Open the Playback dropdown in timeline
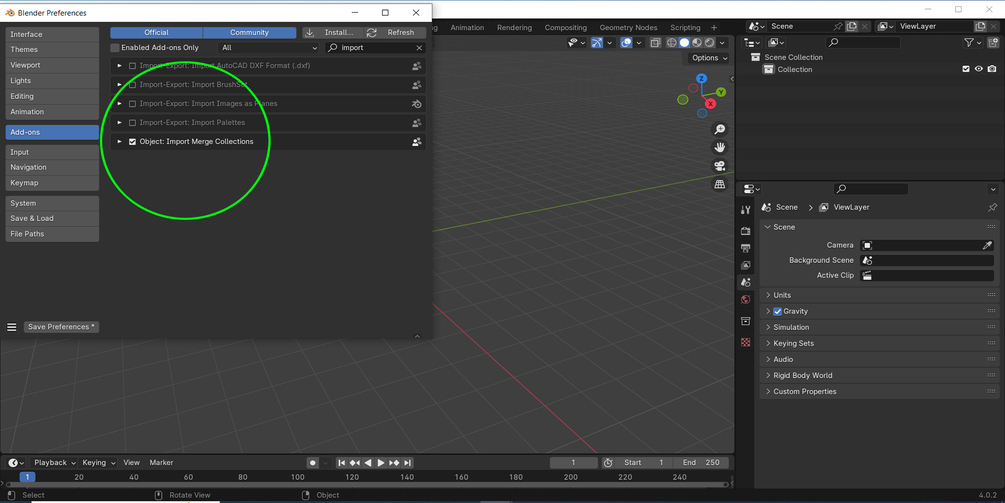The width and height of the screenshot is (1005, 503). tap(54, 463)
